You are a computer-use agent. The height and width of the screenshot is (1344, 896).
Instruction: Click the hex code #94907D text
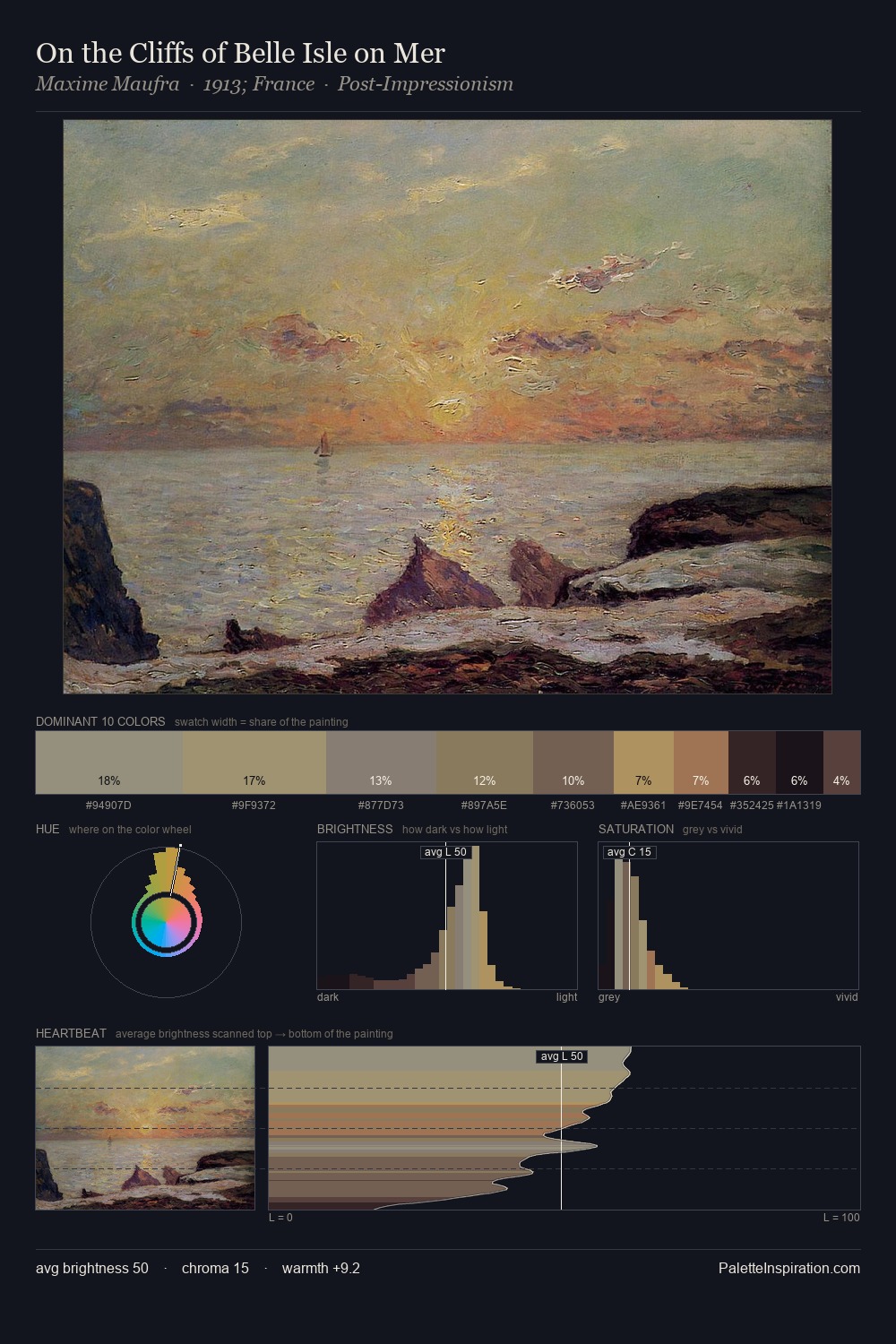coord(108,806)
